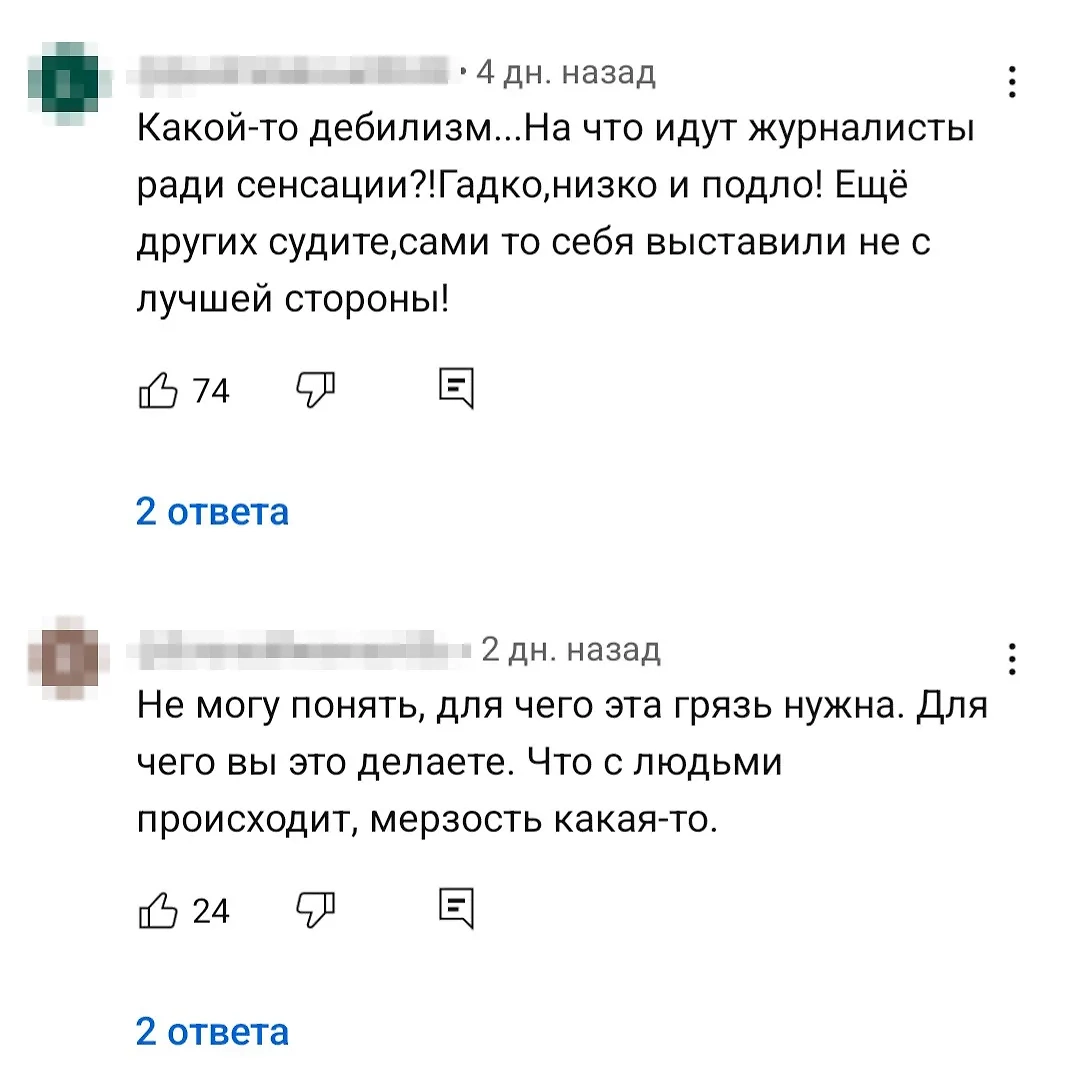Open the three-dot menu of the second comment
Screen dimensions: 1078x1079
1012,658
